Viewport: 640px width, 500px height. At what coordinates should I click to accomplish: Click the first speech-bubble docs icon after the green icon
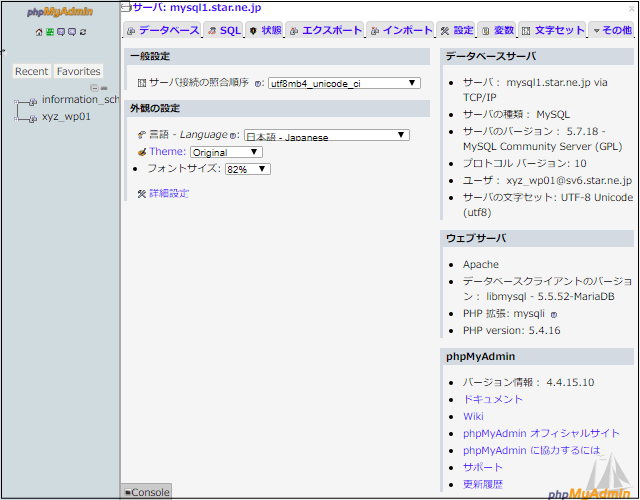click(x=61, y=32)
